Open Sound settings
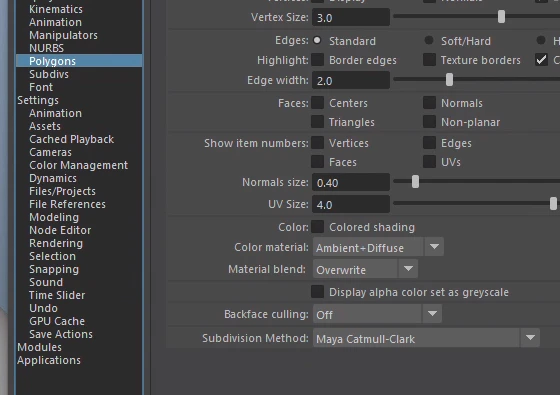The image size is (560, 395). tap(46, 282)
